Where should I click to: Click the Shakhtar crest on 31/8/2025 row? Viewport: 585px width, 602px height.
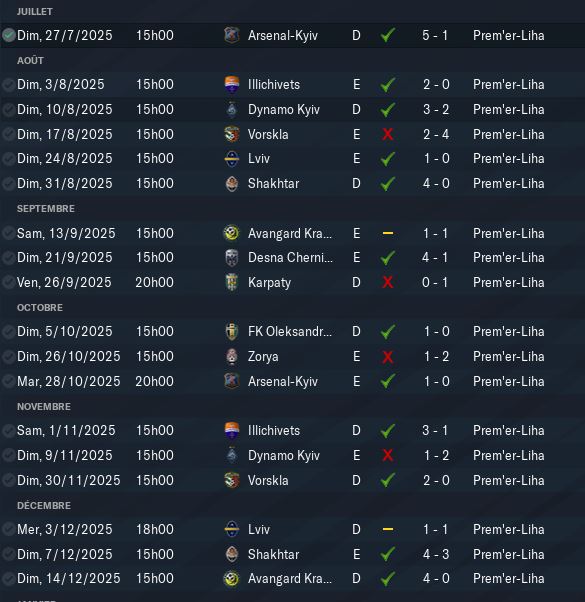pos(232,184)
